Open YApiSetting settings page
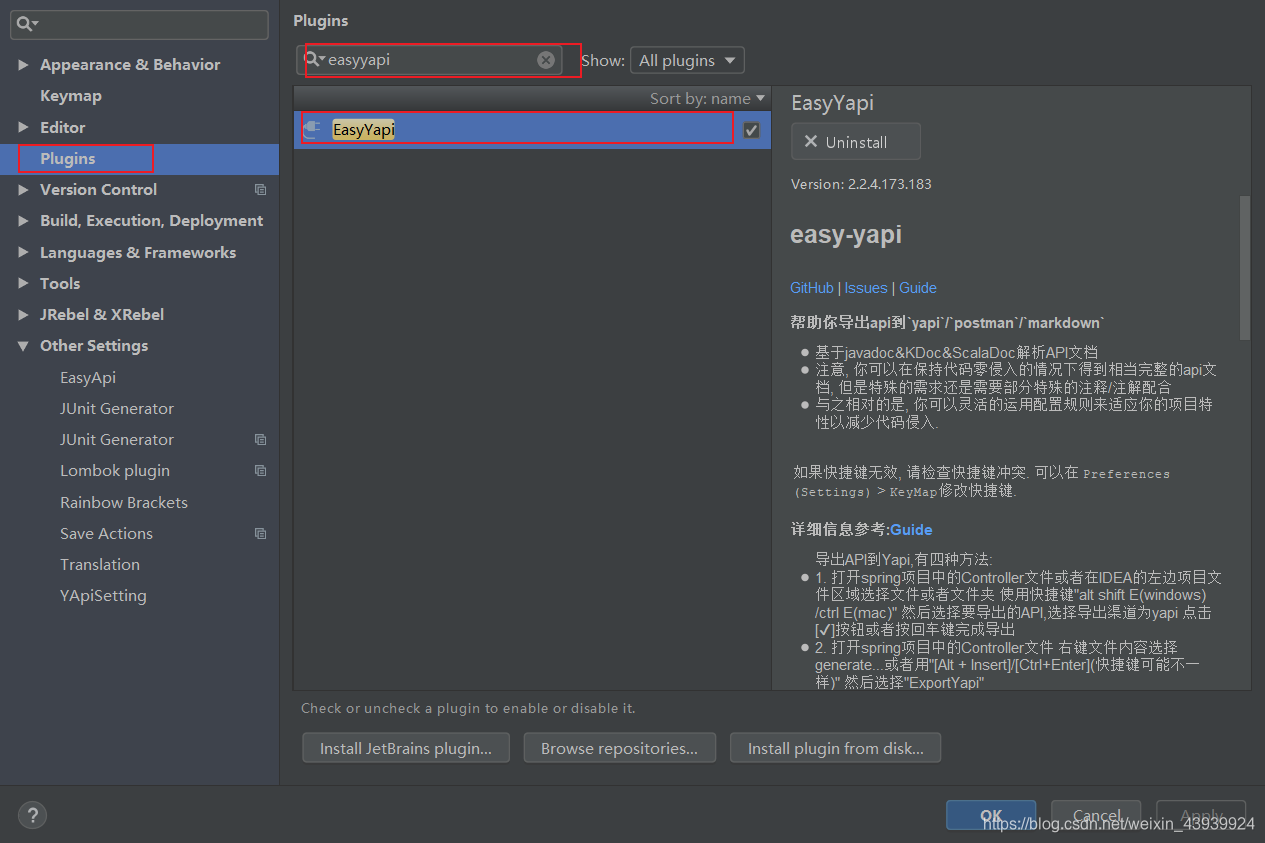Image resolution: width=1265 pixels, height=843 pixels. click(103, 596)
